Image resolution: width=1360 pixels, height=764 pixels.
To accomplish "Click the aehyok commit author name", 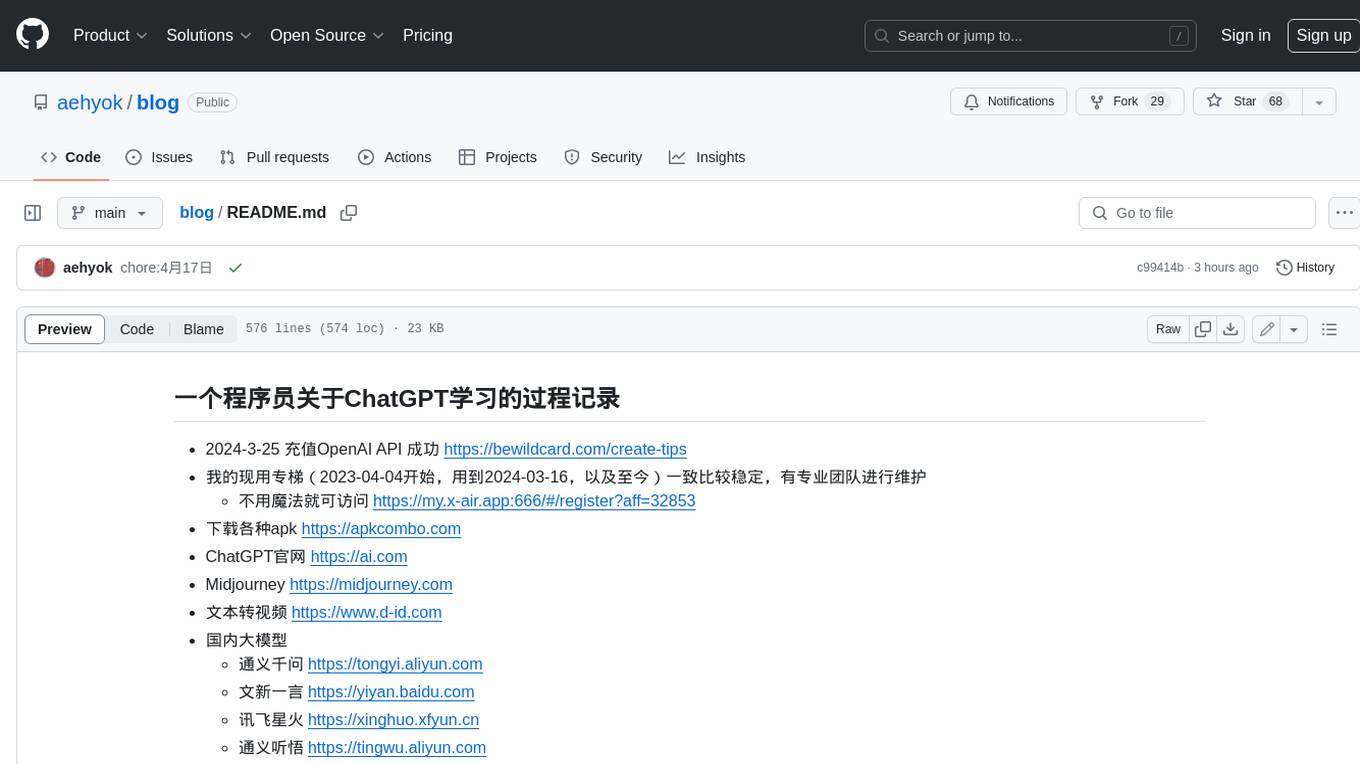I will click(88, 268).
